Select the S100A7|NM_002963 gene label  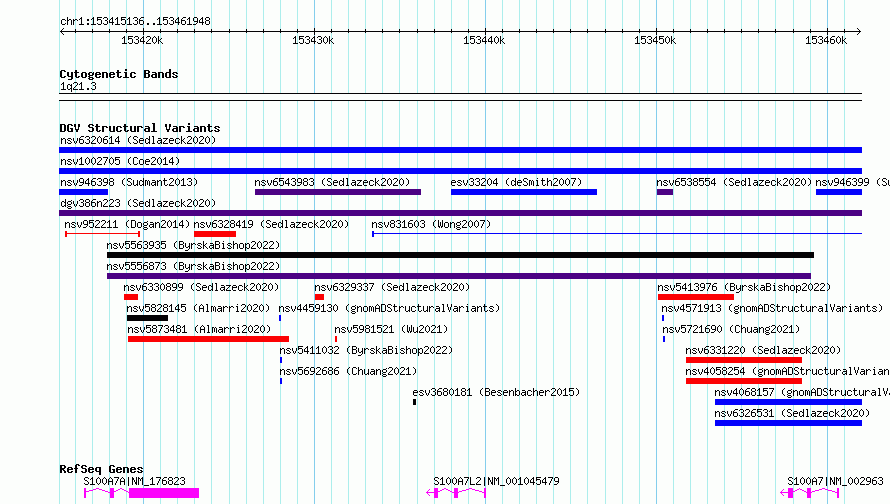pos(836,481)
